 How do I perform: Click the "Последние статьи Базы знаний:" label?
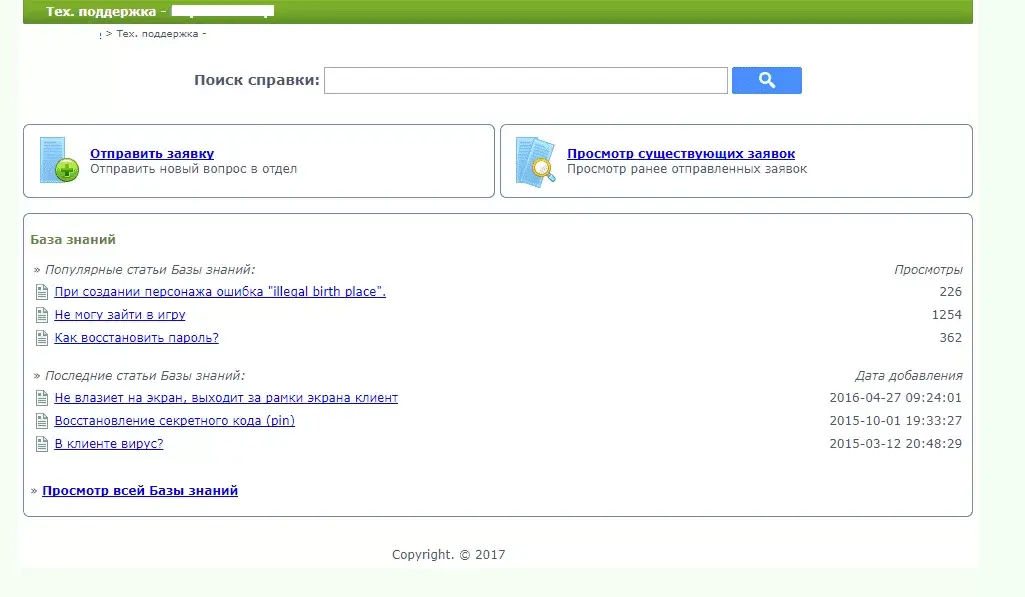click(144, 375)
